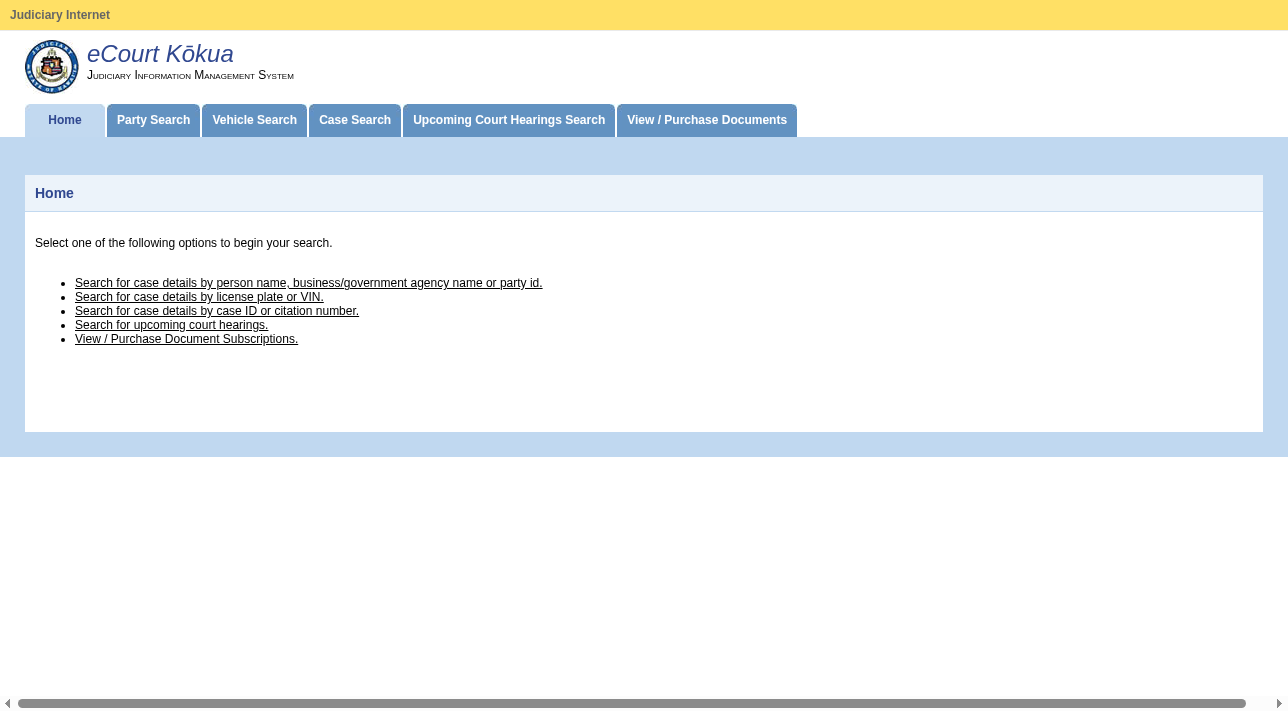
Task: Click the Hawaii Judiciary seal logo
Action: 51,67
